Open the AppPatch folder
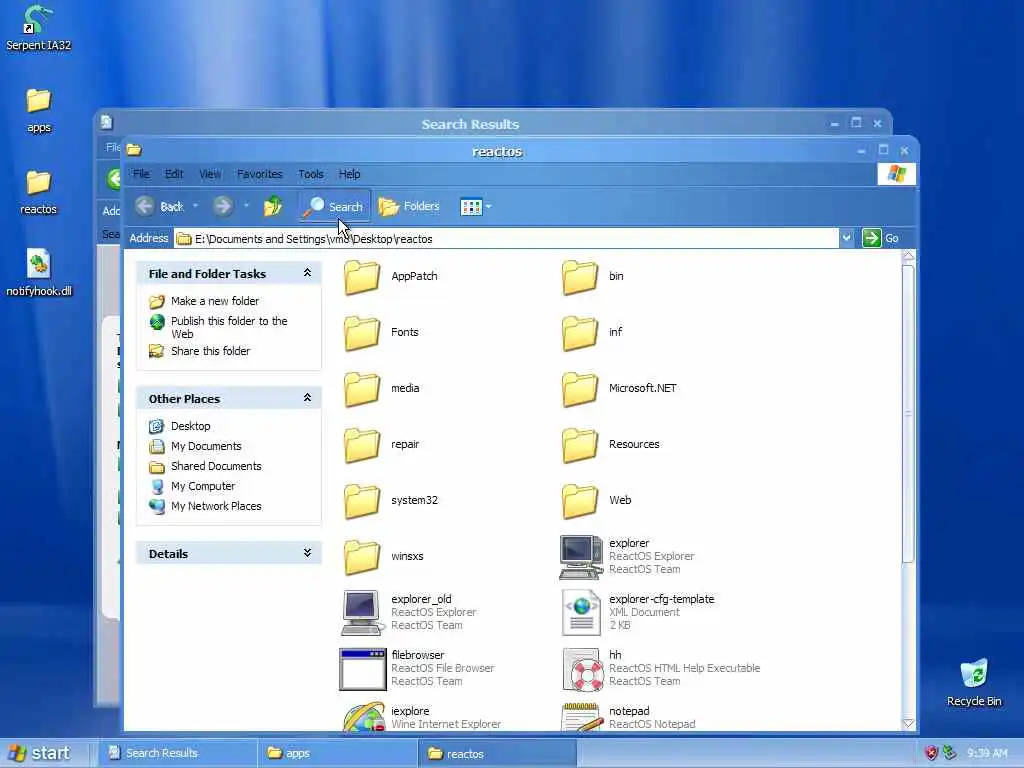 click(391, 276)
